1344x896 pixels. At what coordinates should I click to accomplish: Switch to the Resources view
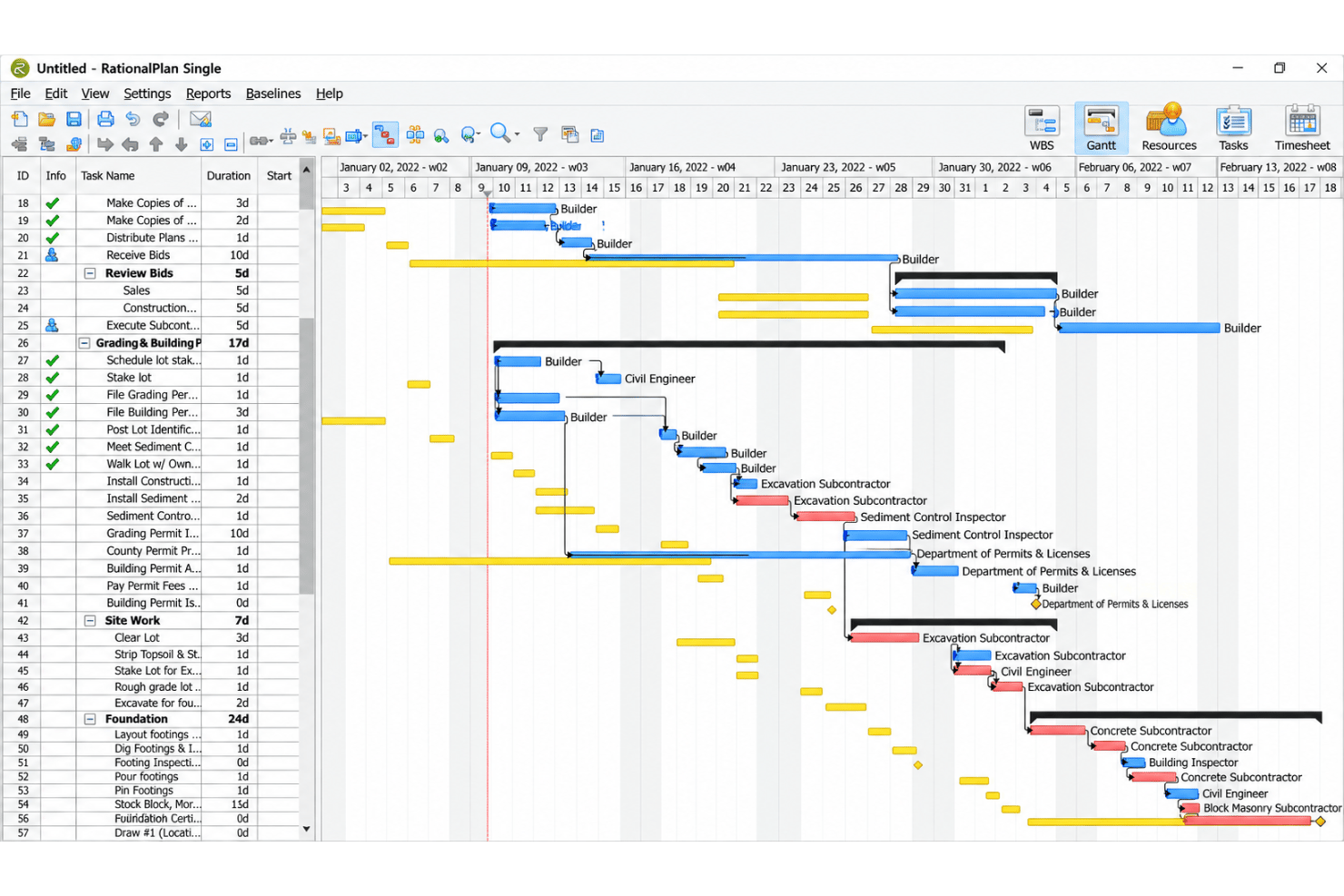1169,128
